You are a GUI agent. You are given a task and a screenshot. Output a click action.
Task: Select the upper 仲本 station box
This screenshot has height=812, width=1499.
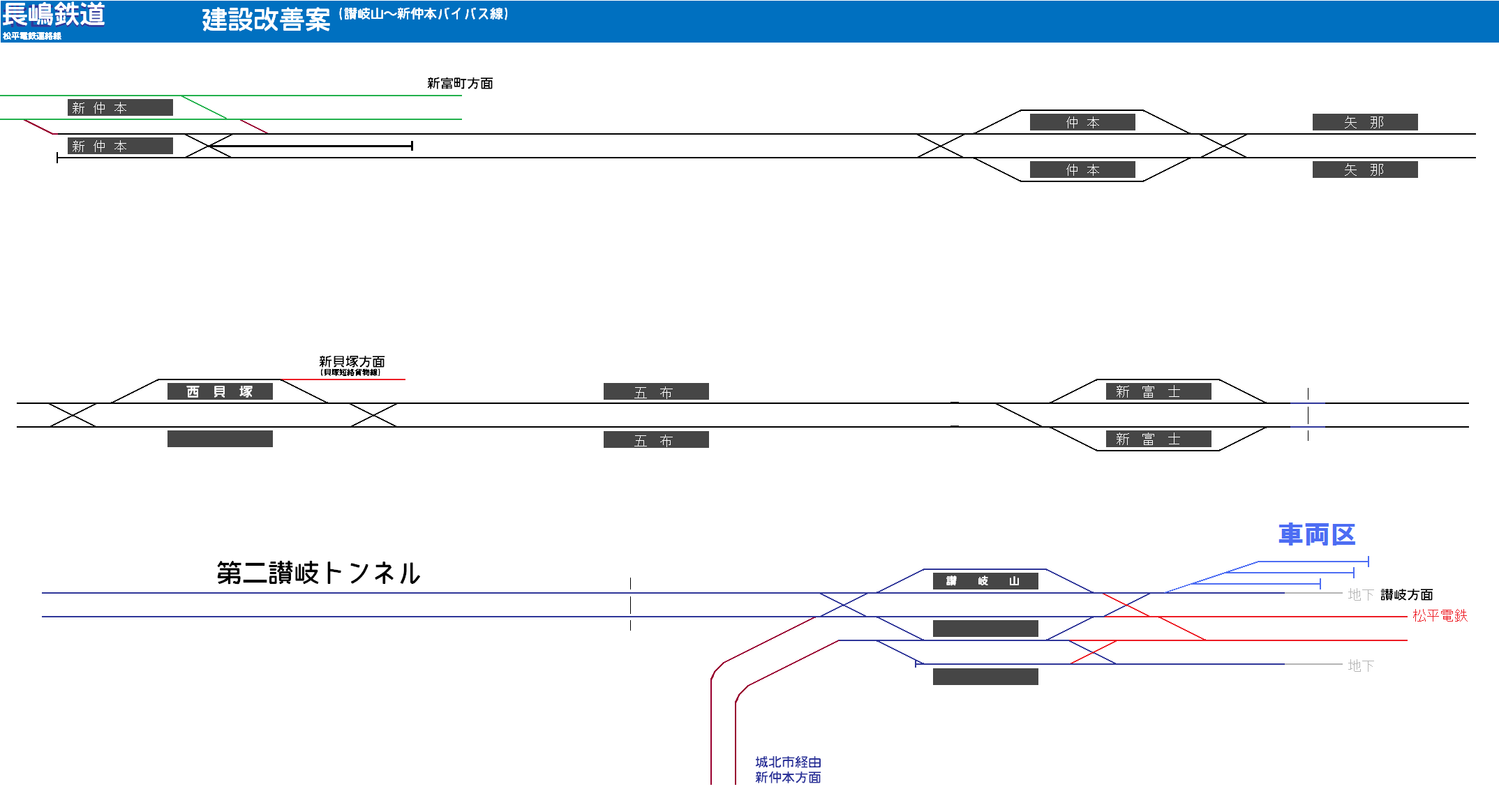(x=1082, y=123)
